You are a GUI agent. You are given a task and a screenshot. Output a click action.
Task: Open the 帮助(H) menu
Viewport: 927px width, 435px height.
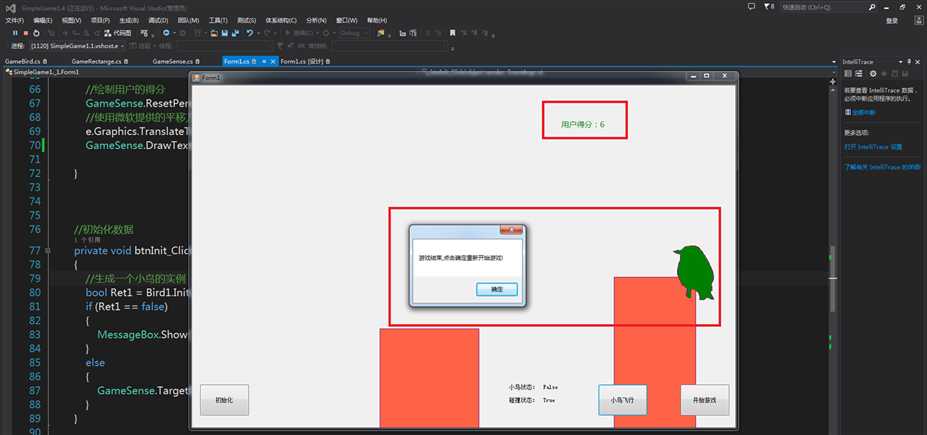click(x=376, y=20)
